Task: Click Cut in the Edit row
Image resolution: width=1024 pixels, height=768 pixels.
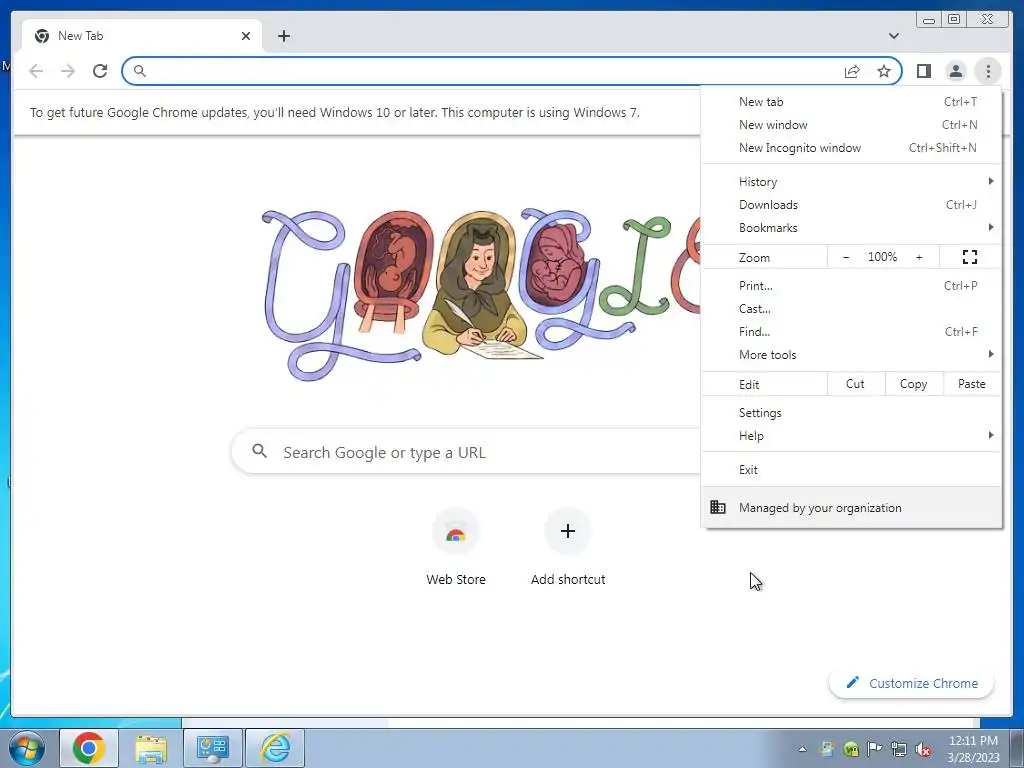Action: (x=856, y=384)
